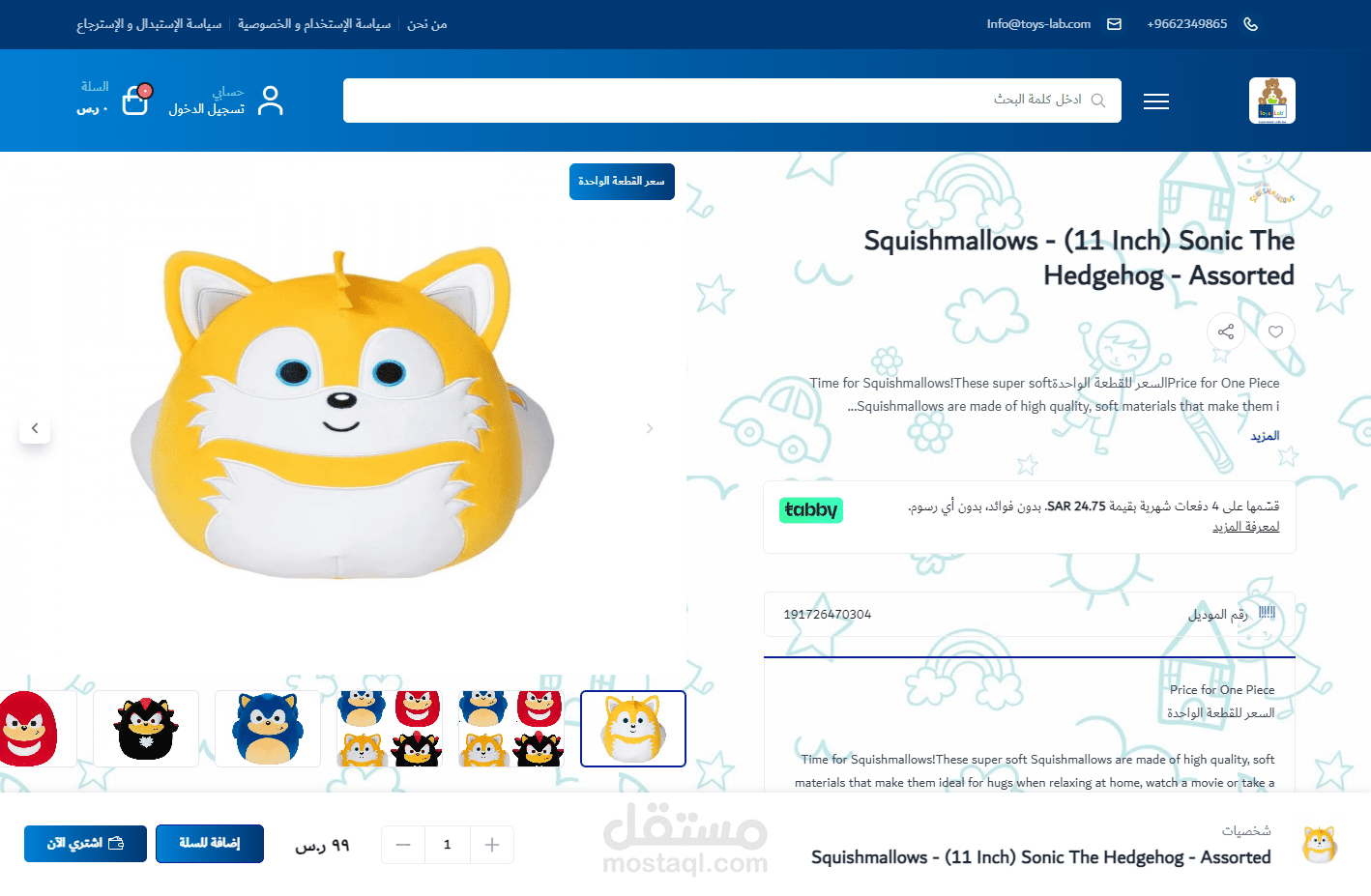Focus the search keyword field
The image size is (1371, 896).
point(732,101)
